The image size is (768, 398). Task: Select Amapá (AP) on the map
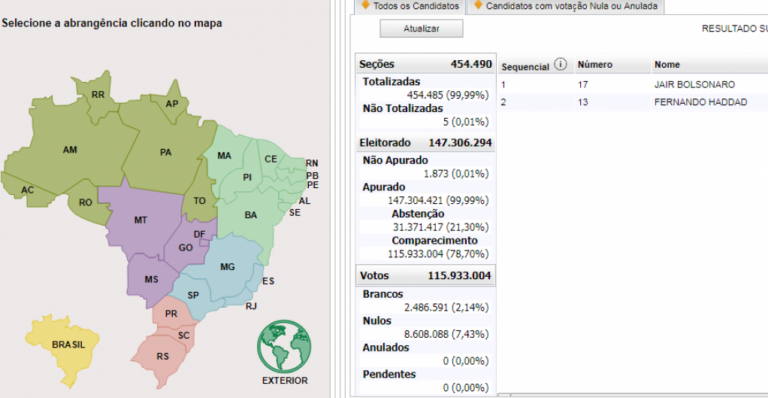[x=172, y=104]
